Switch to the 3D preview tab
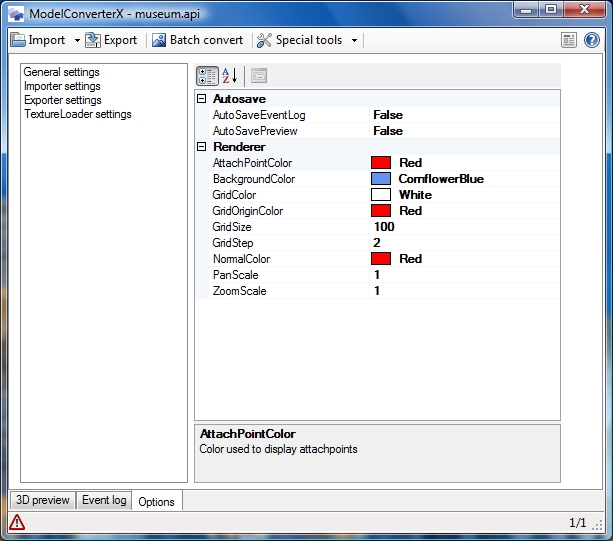The width and height of the screenshot is (613, 541). (41, 500)
